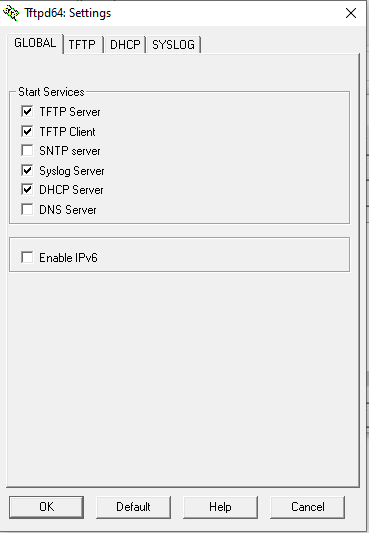This screenshot has height=533, width=369.
Task: Click the Tftpd64 application icon in title bar
Action: tap(11, 13)
